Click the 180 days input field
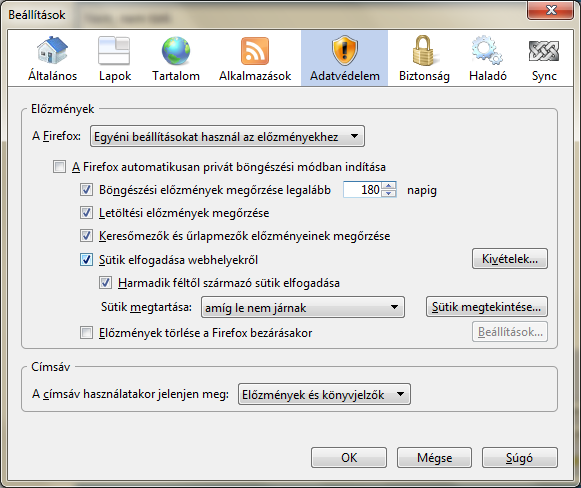 (x=362, y=190)
